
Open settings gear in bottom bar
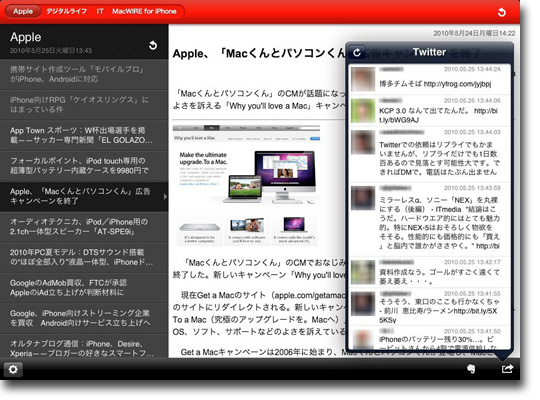click(x=13, y=369)
